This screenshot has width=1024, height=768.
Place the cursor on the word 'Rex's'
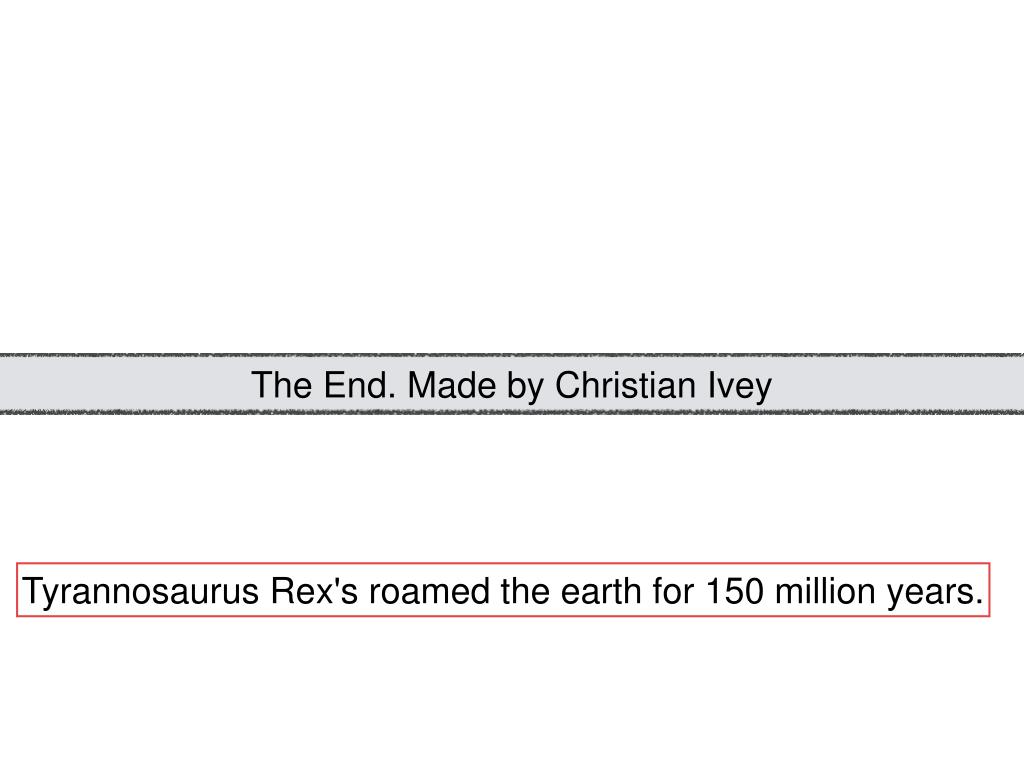(314, 591)
